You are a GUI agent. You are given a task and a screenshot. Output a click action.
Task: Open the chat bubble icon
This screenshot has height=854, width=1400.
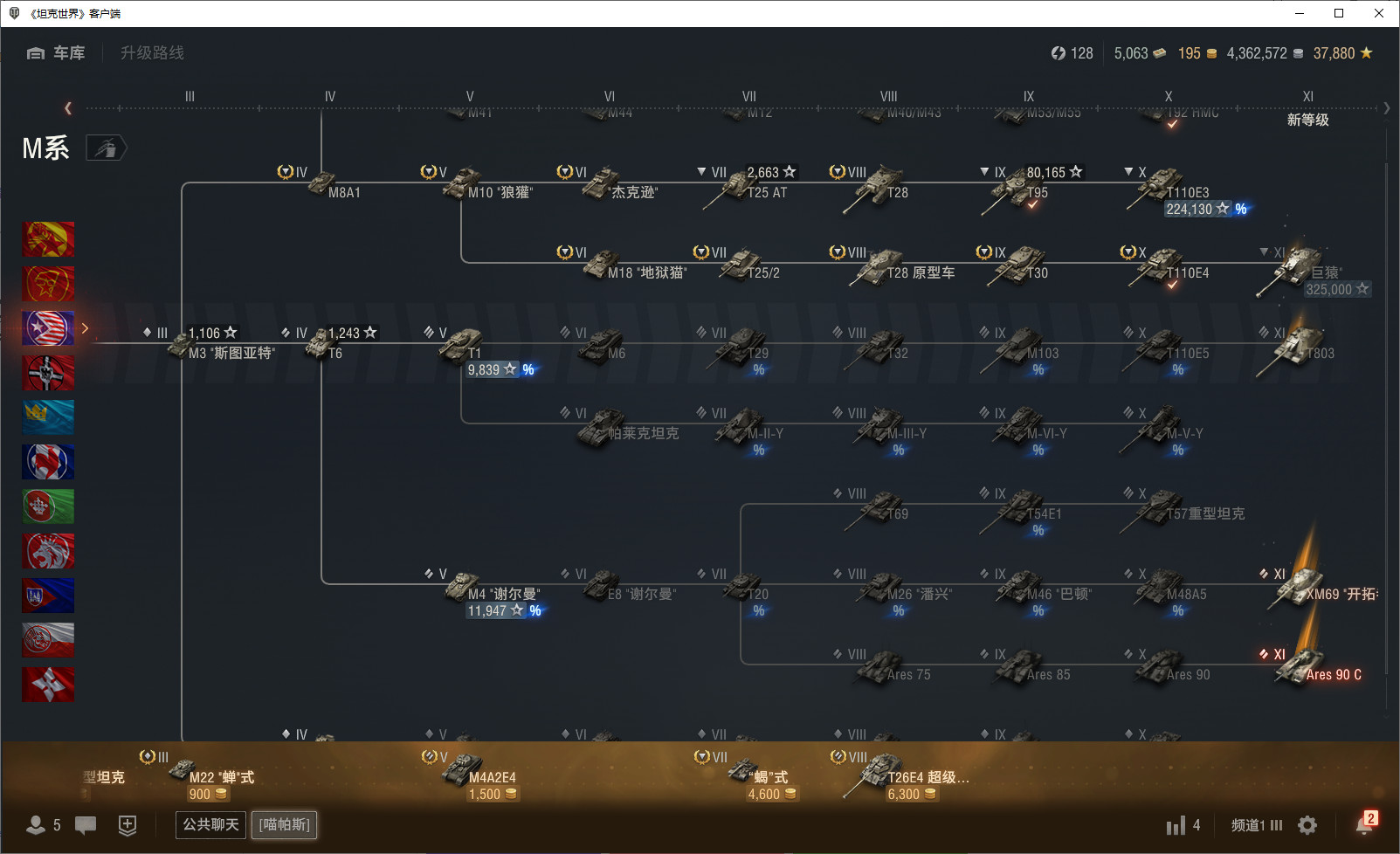86,825
